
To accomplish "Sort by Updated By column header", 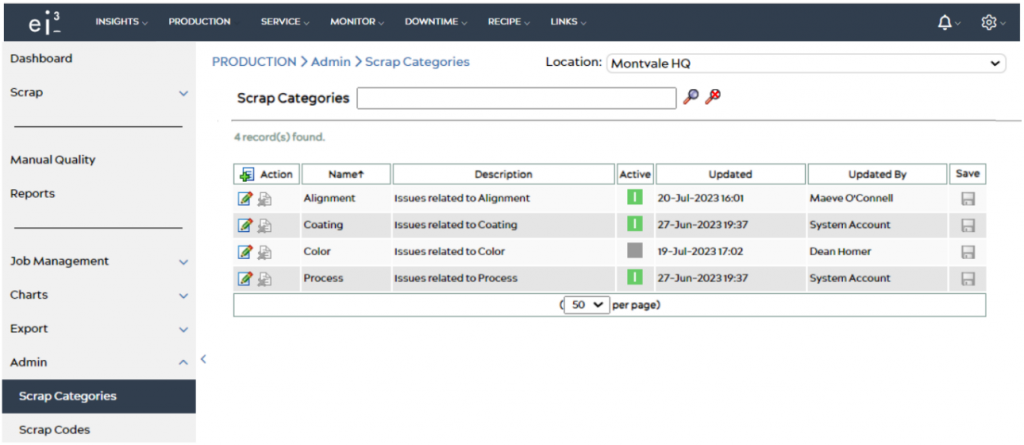I will coord(877,174).
